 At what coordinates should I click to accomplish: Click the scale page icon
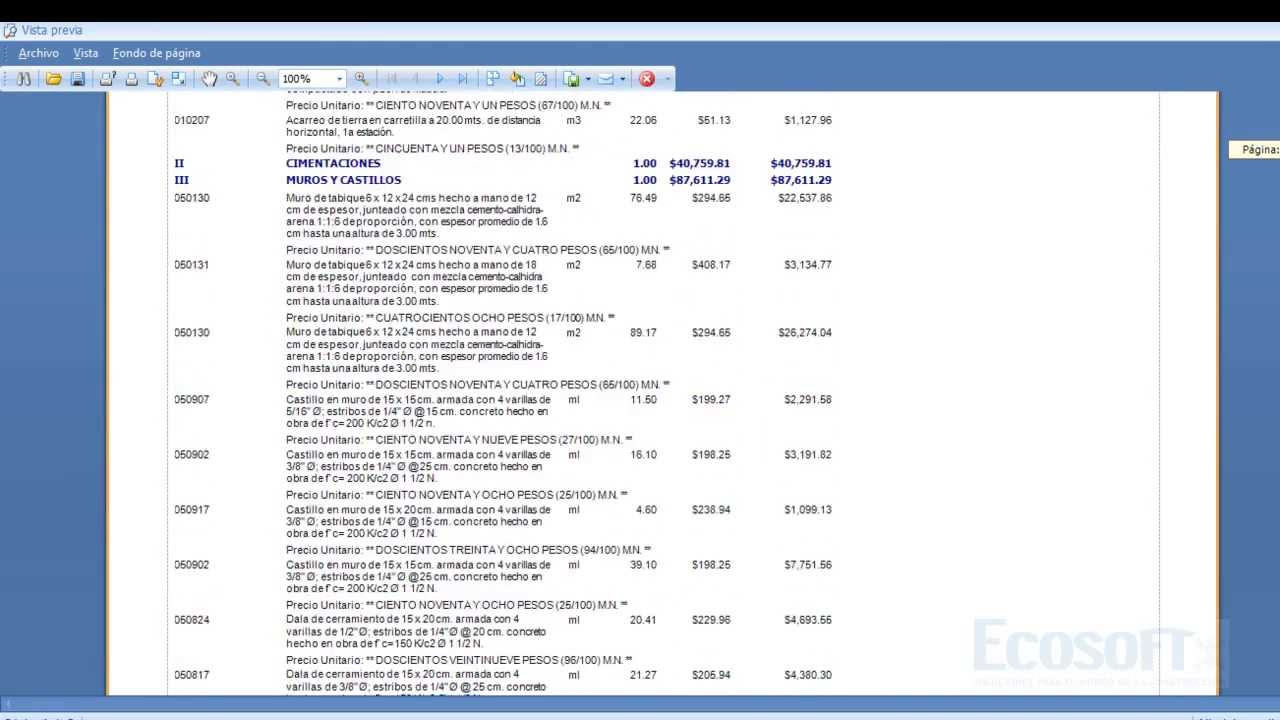(x=179, y=79)
